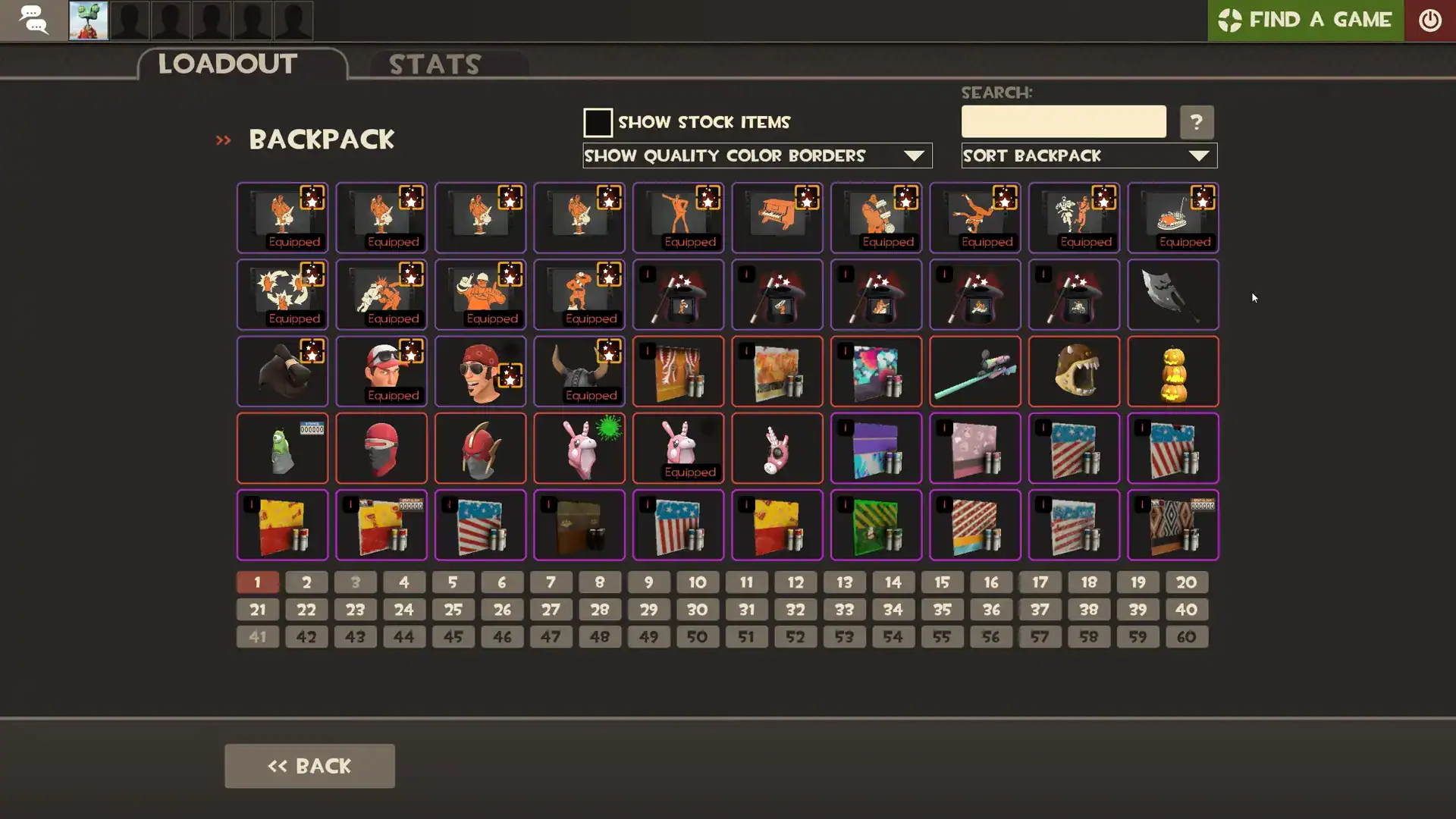Select the silver battle axe item
1456x819 pixels.
click(x=1172, y=294)
